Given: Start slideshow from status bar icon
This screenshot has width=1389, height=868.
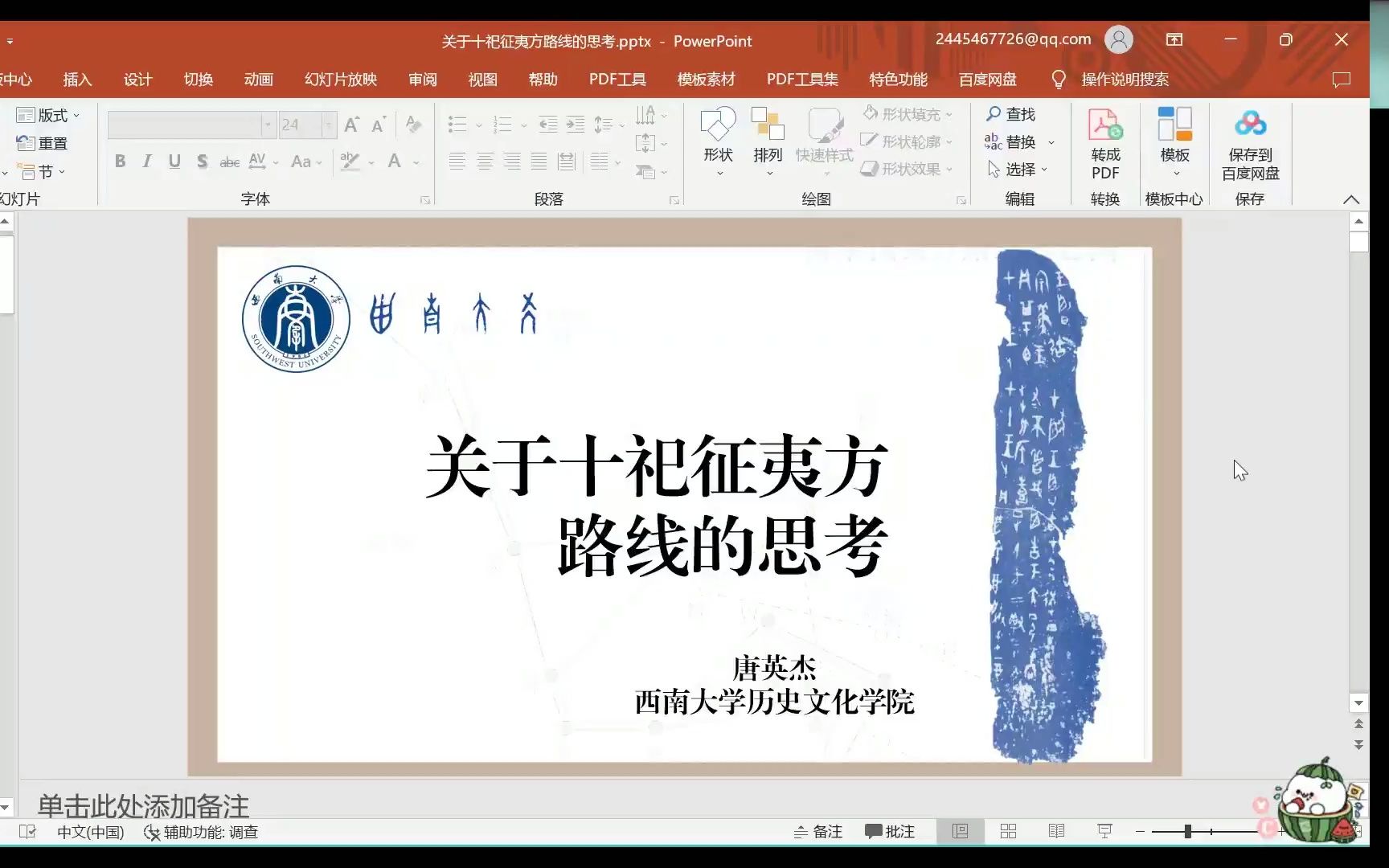Looking at the screenshot, I should coord(1104,832).
